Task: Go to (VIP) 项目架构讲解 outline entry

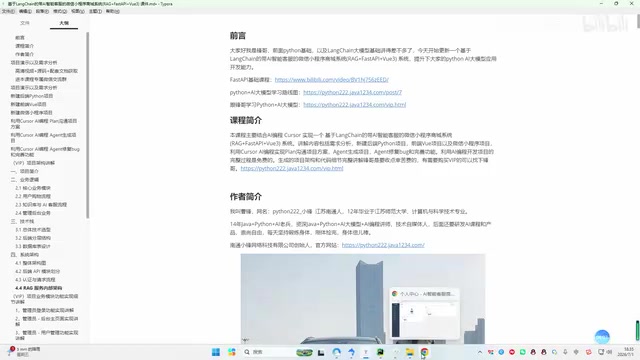Action: pos(34,163)
